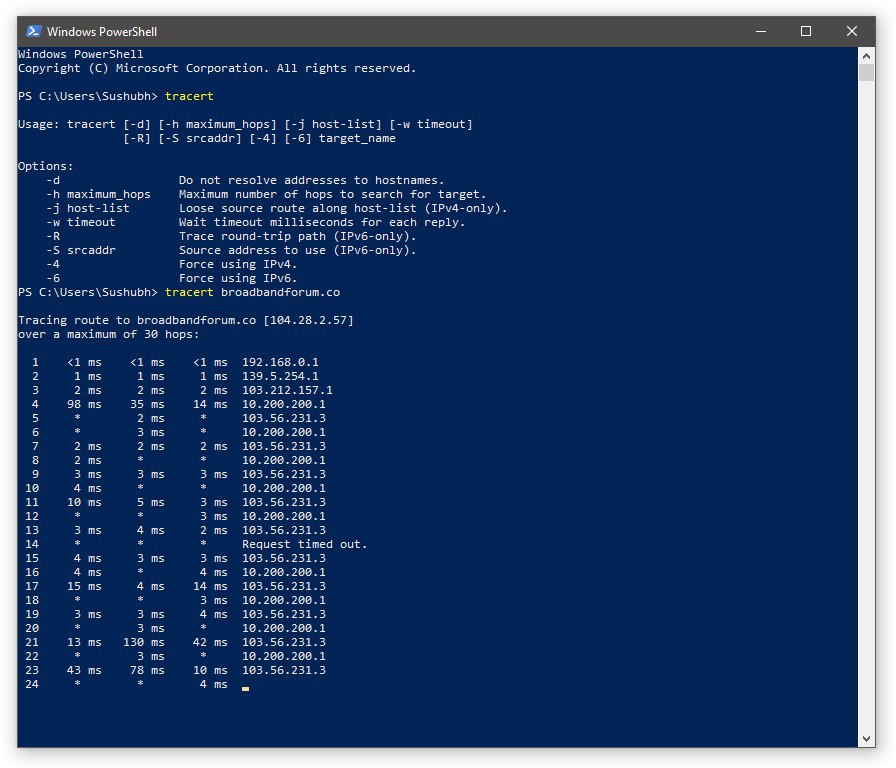896x768 pixels.
Task: Click the blinking cursor on hop 24
Action: pos(245,688)
